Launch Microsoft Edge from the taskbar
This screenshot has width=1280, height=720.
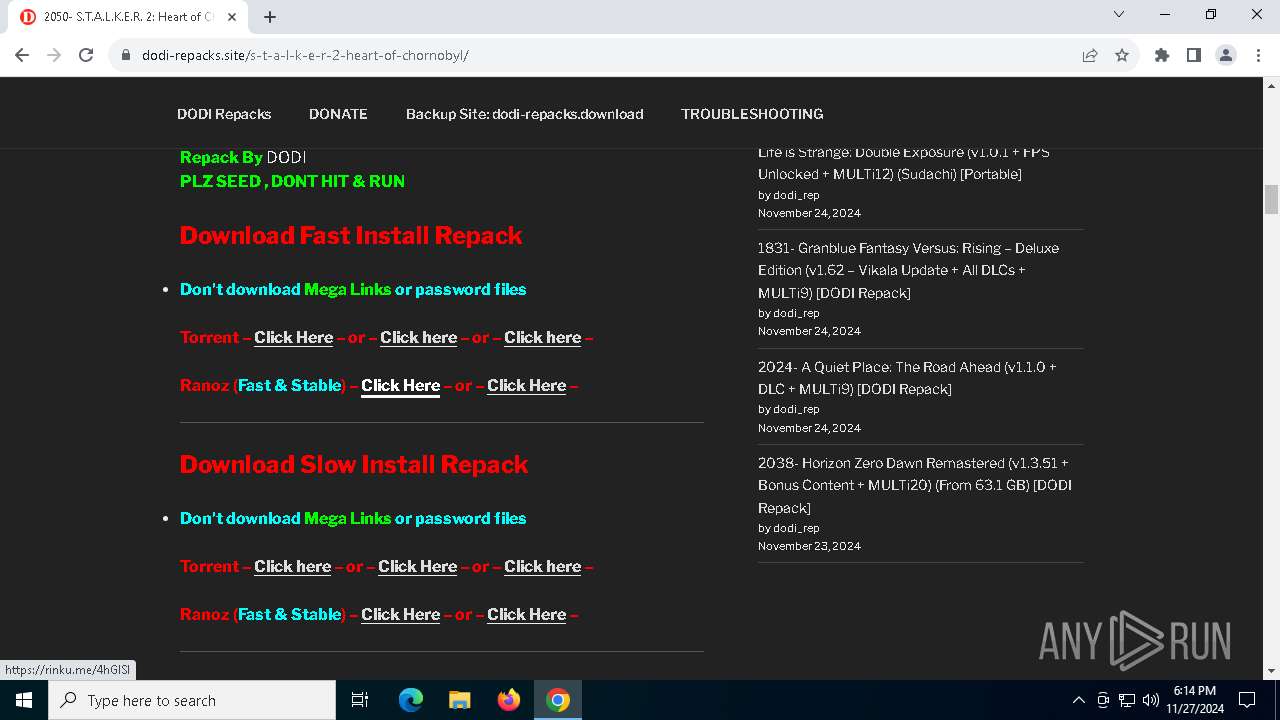(x=411, y=700)
